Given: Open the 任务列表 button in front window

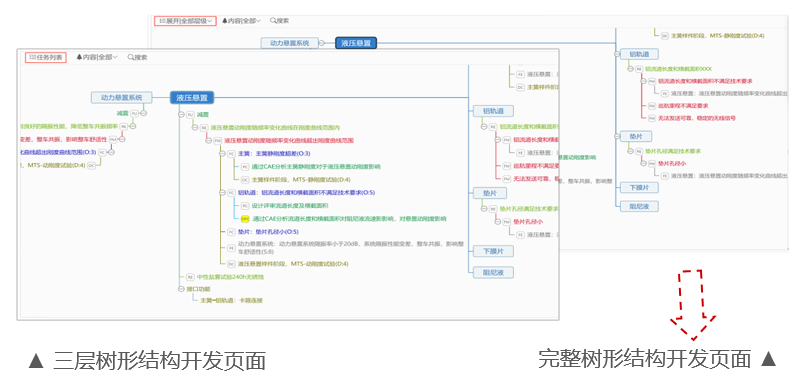Looking at the screenshot, I should pyautogui.click(x=46, y=57).
